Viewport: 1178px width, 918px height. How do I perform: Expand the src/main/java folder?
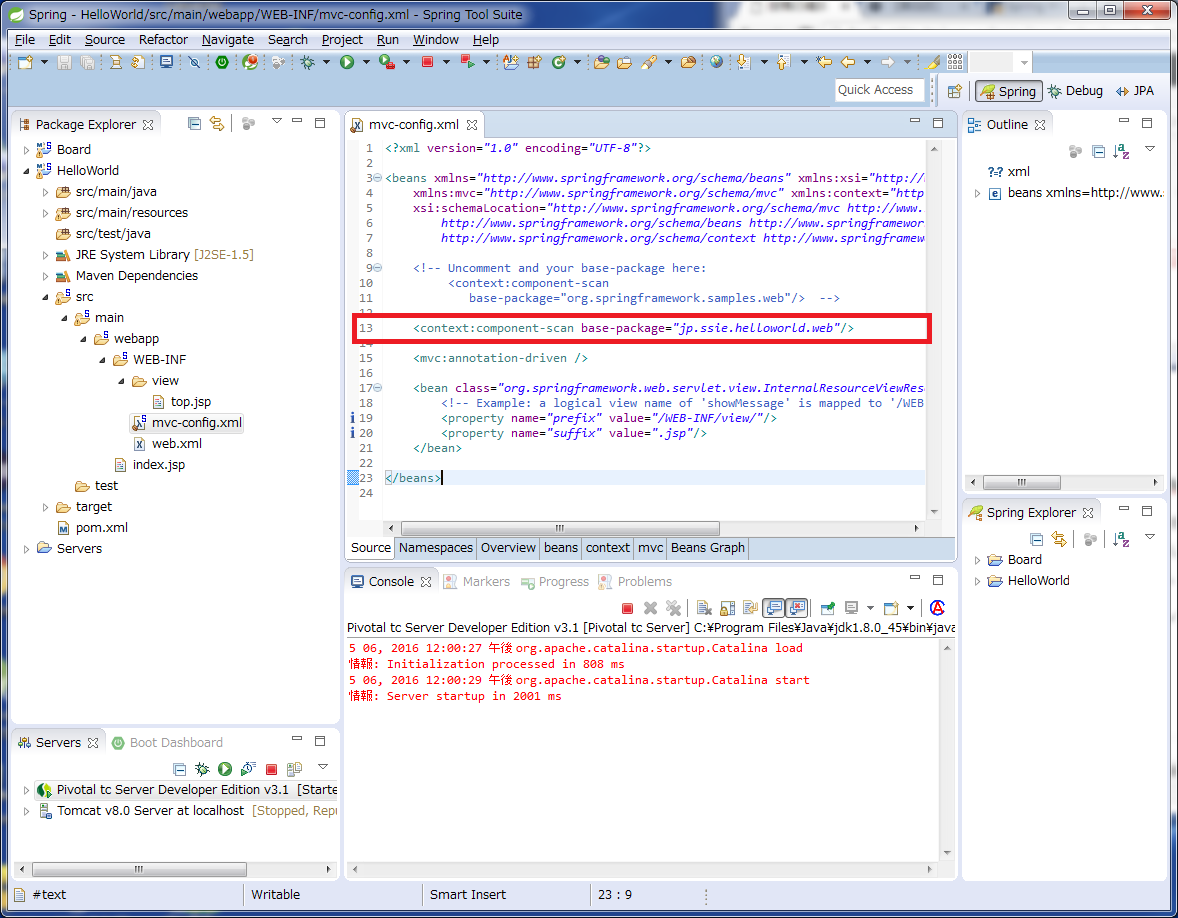click(x=45, y=192)
